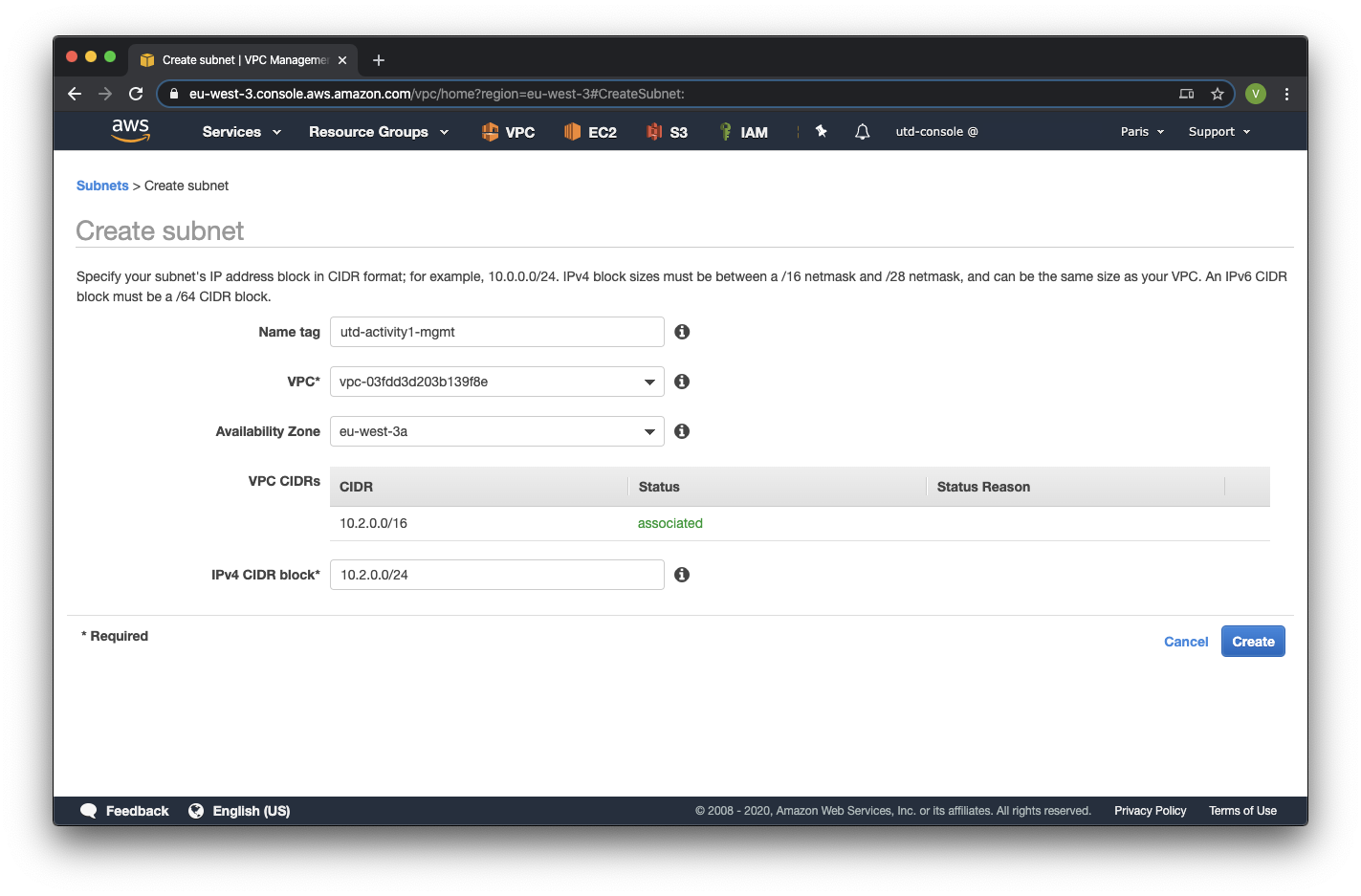Open the Terms of Use link
This screenshot has height=896, width=1361.
1242,811
